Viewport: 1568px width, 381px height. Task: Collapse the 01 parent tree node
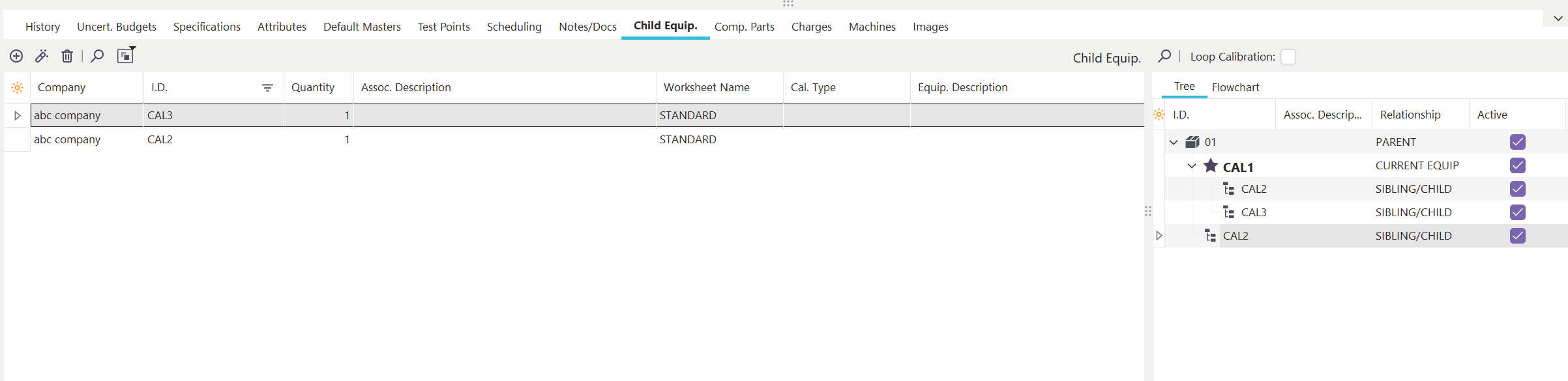(1174, 142)
